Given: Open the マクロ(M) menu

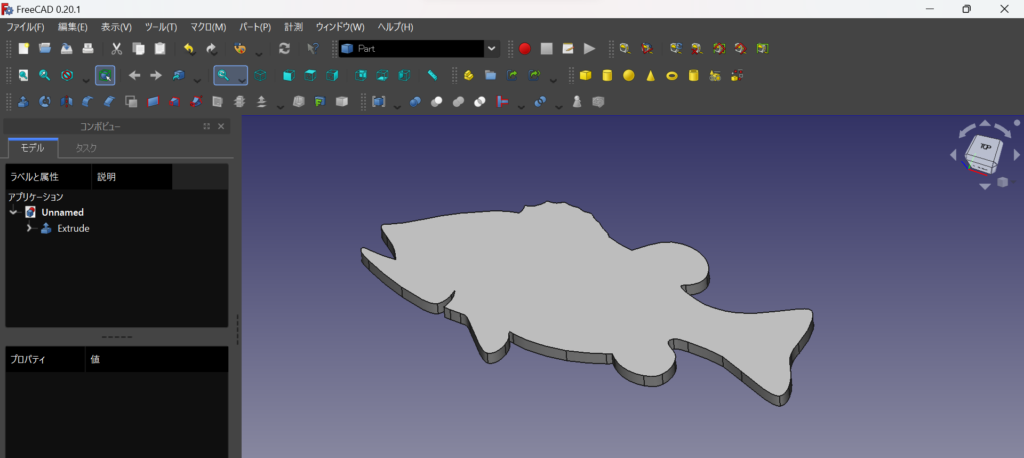Looking at the screenshot, I should coord(208,27).
